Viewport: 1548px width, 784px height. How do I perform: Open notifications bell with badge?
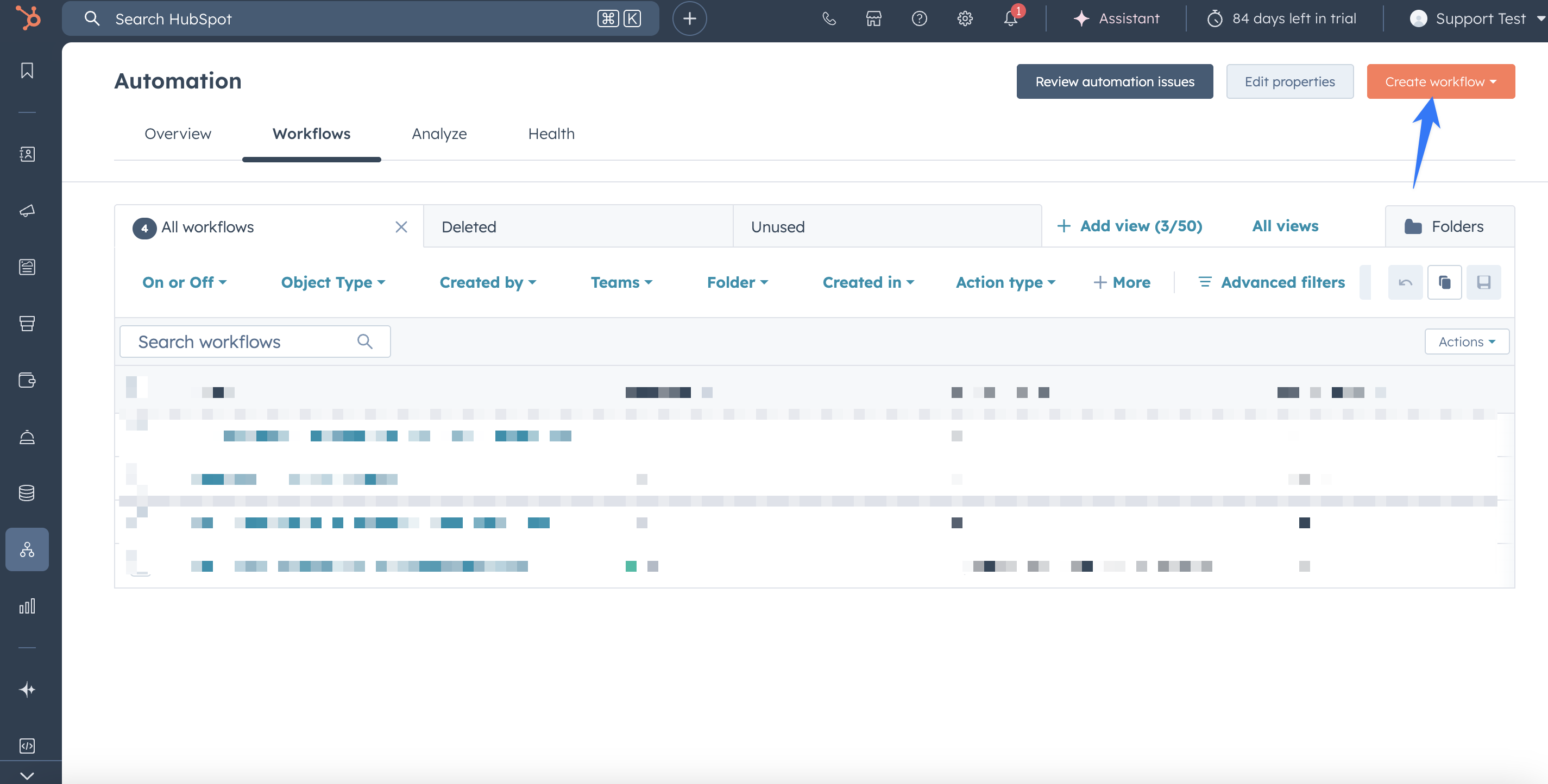[1011, 18]
